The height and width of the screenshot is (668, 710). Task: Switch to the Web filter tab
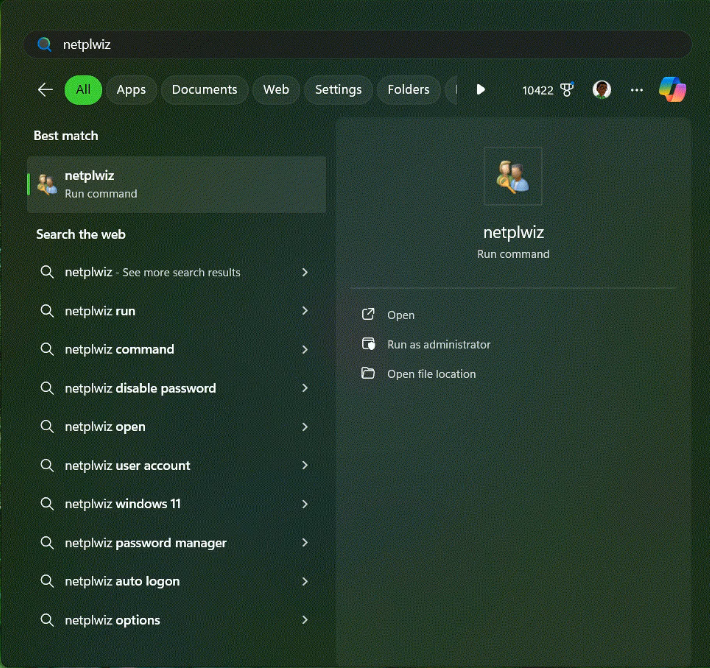[276, 90]
